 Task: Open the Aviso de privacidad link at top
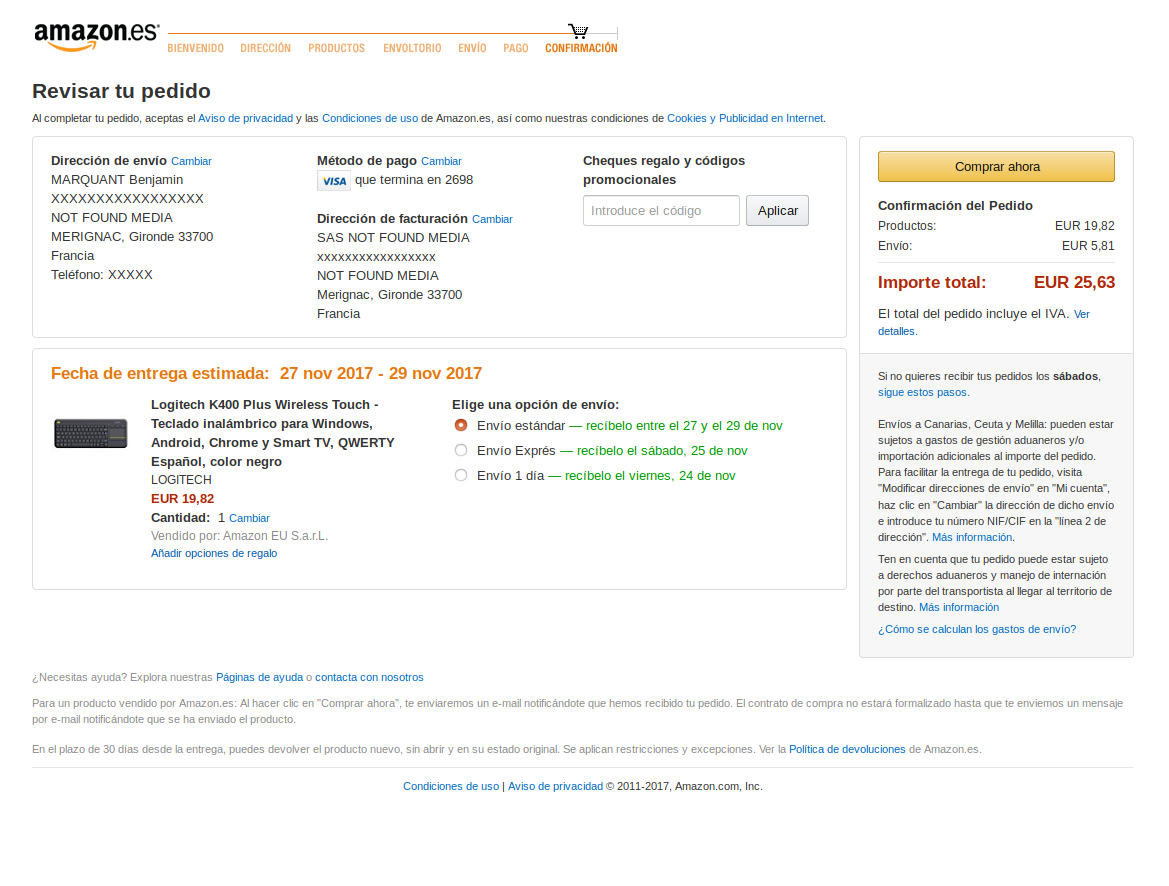click(245, 119)
